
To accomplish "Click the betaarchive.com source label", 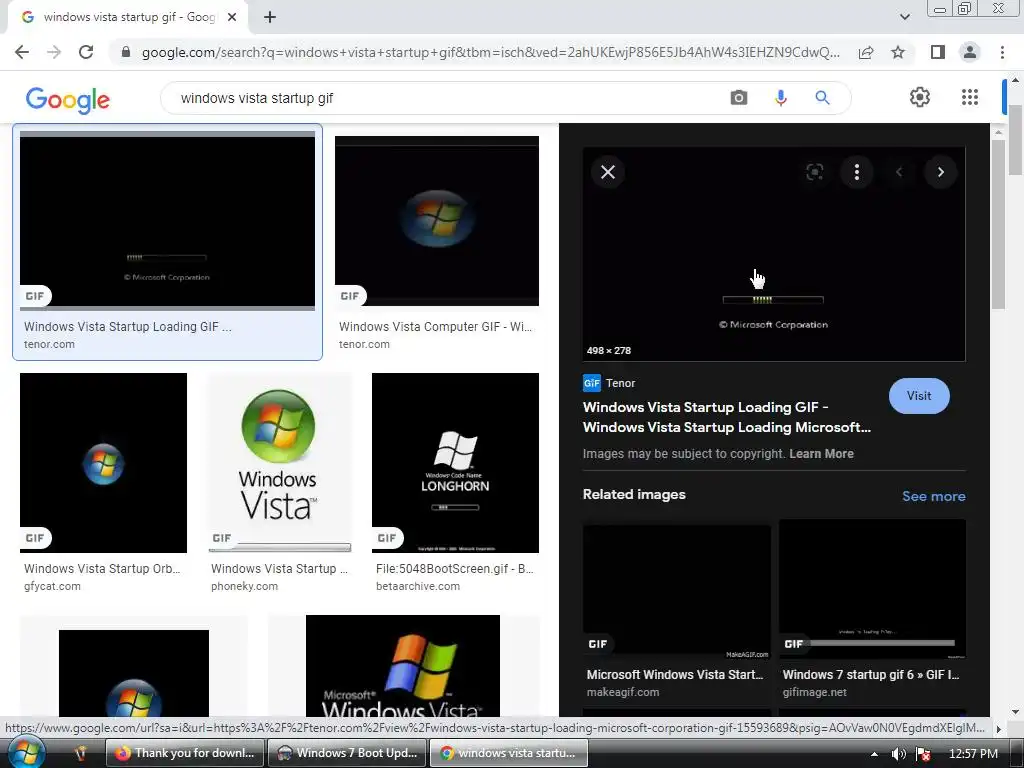I will (418, 586).
